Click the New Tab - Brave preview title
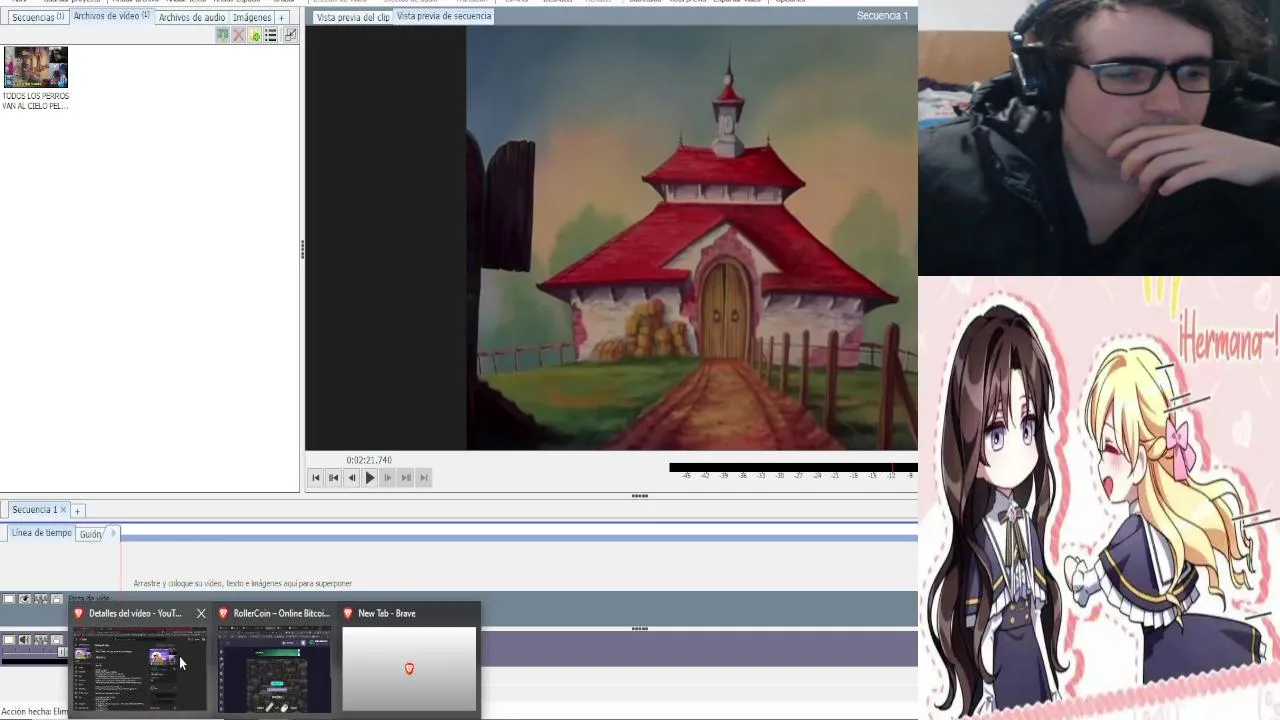The width and height of the screenshot is (1280, 720). pyautogui.click(x=386, y=613)
